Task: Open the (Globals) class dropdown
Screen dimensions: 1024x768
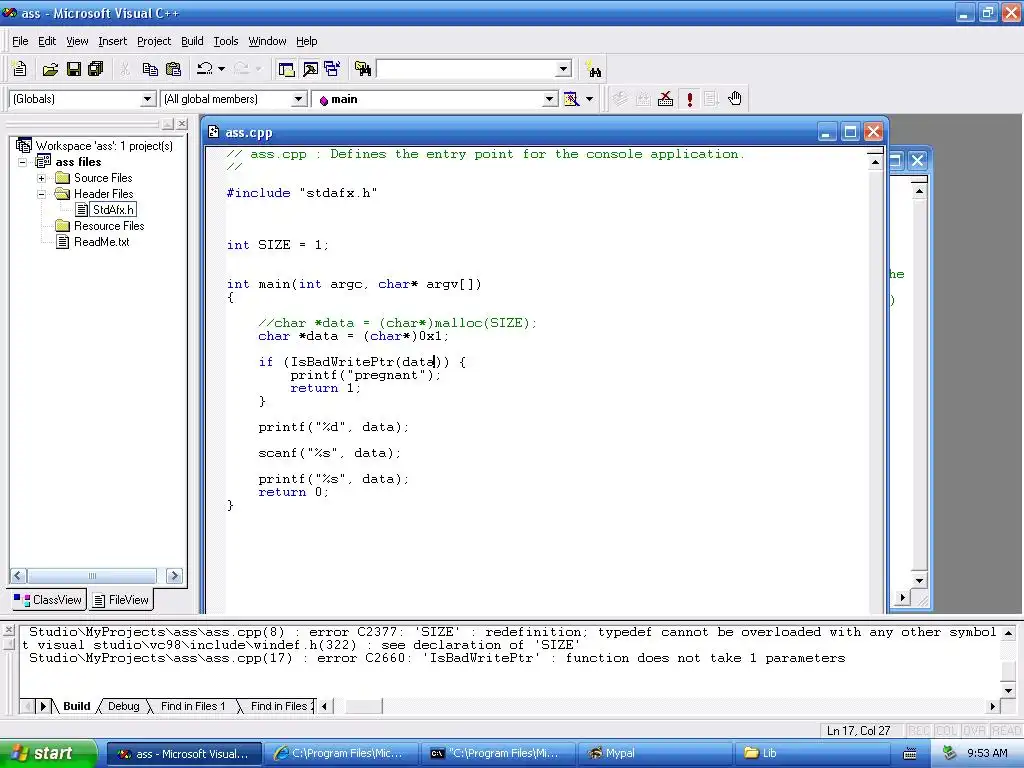Action: [148, 99]
